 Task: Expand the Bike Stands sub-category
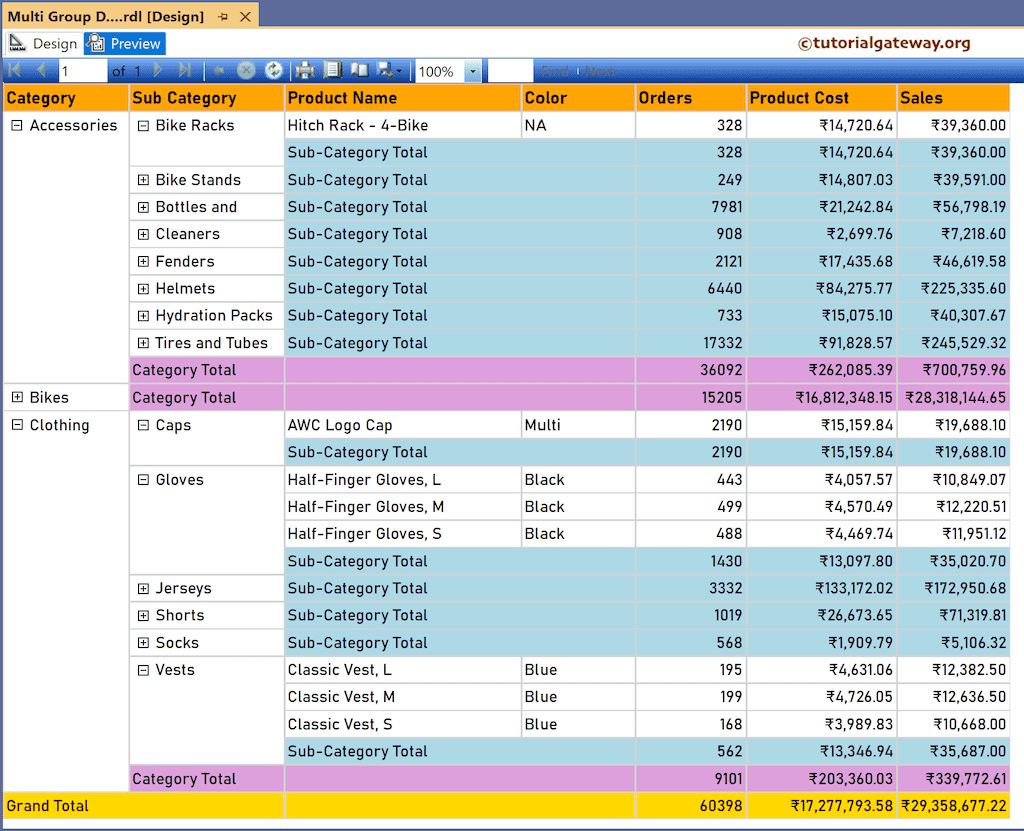click(141, 179)
